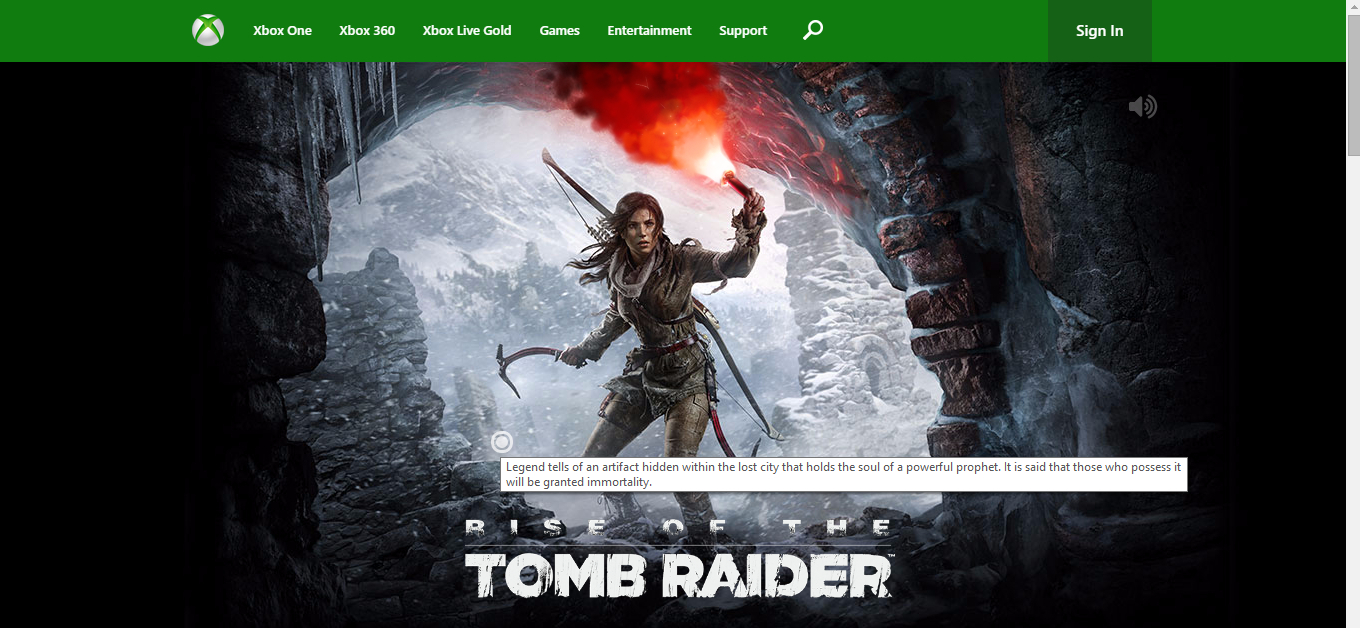Expand the Xbox 360 navigation menu
Viewport: 1360px width, 628px height.
click(367, 30)
